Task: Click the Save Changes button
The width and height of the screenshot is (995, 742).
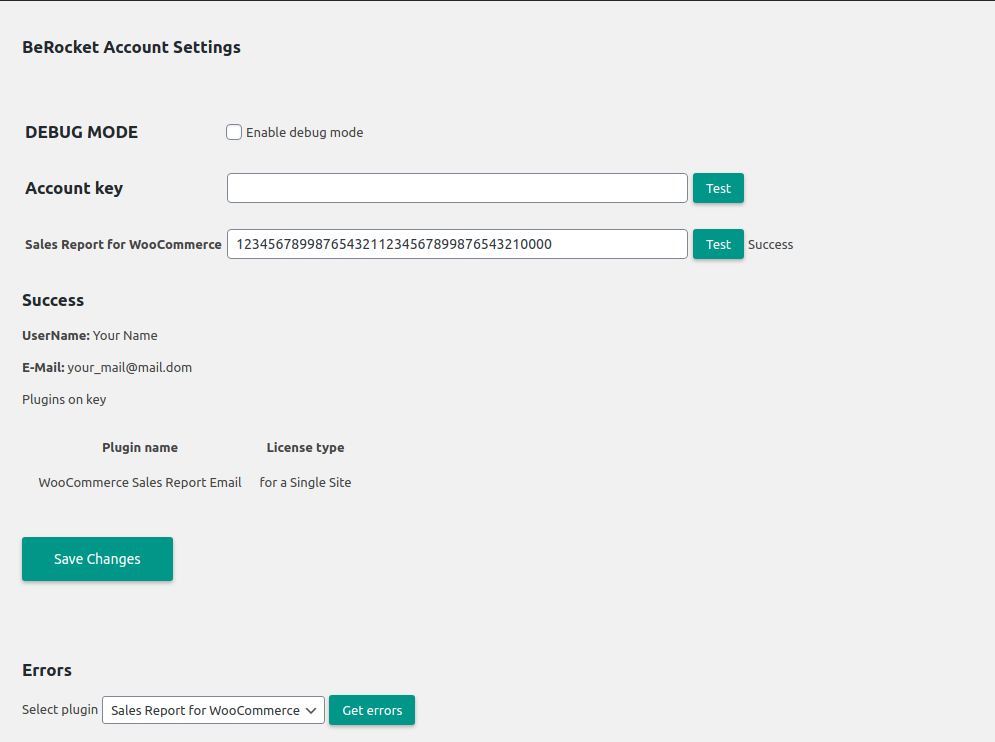Action: (x=97, y=559)
